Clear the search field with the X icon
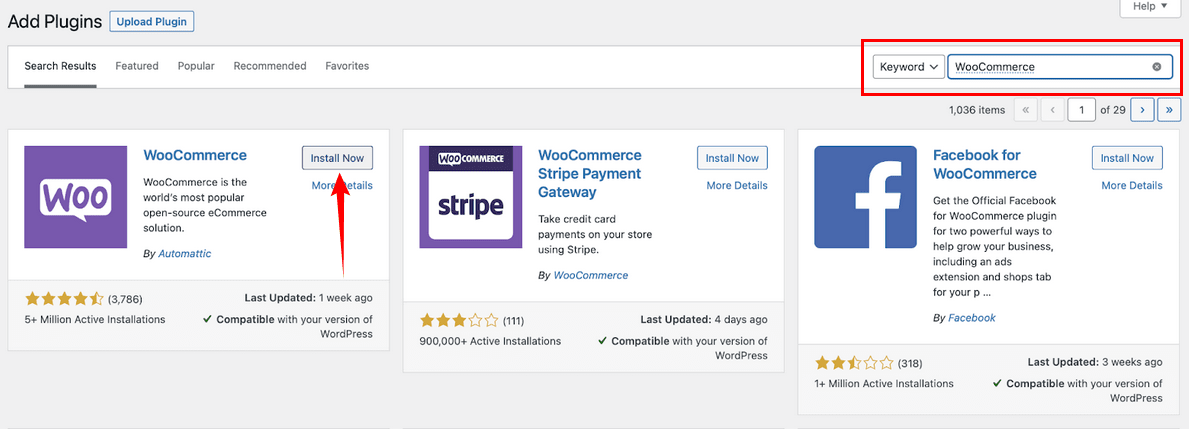This screenshot has width=1189, height=429. 1157,67
